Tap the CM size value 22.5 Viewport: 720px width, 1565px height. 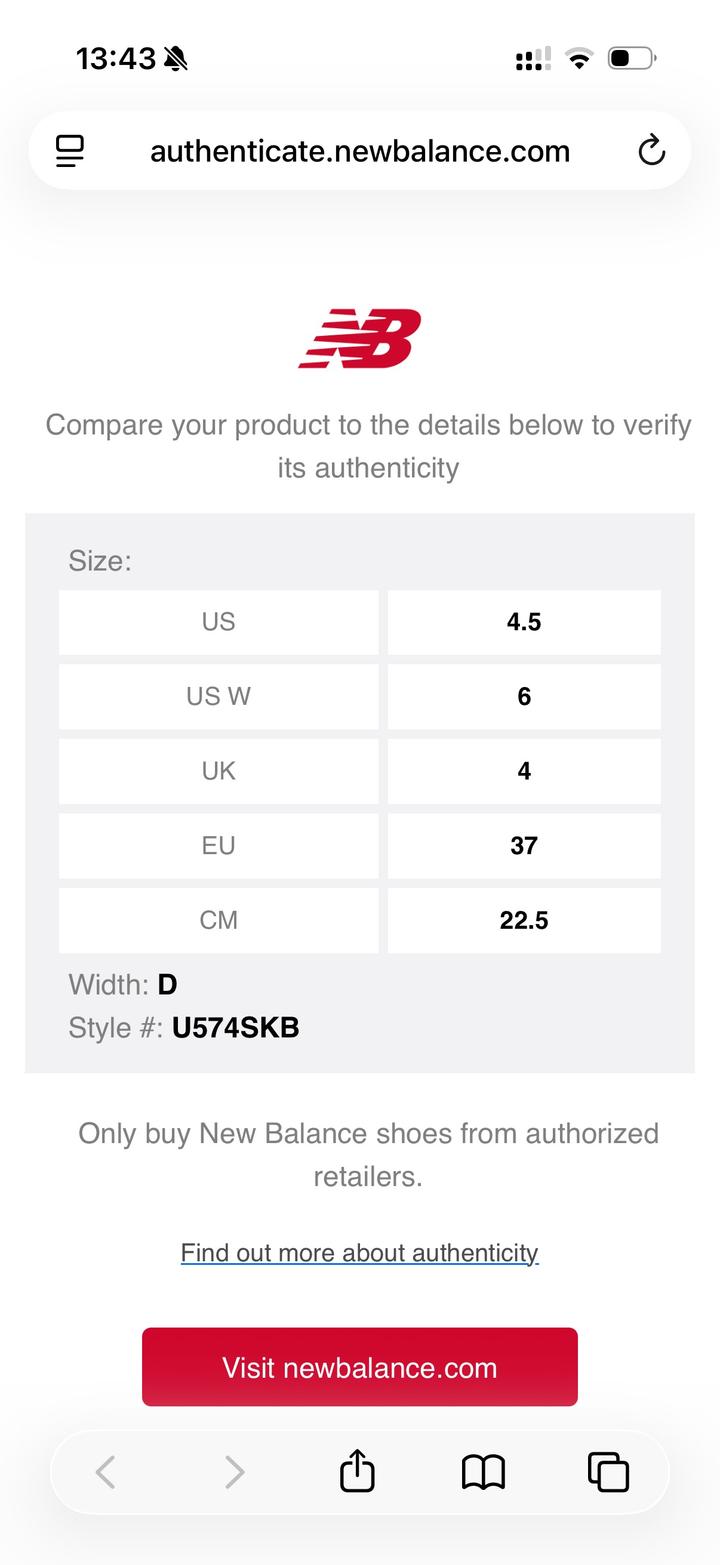point(524,920)
